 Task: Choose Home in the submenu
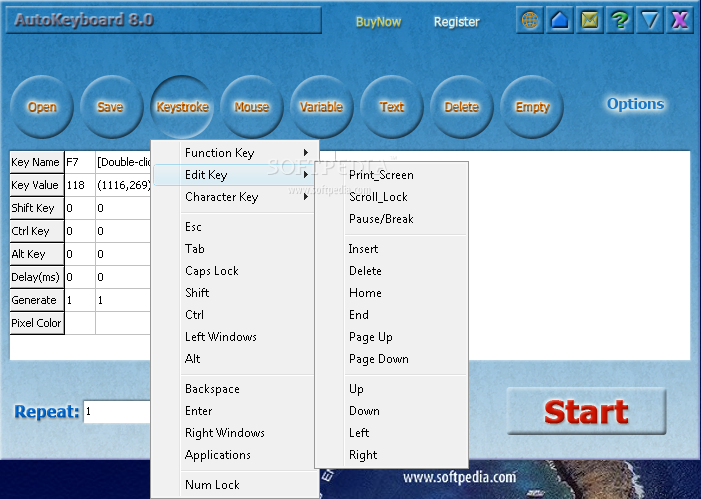coord(392,293)
